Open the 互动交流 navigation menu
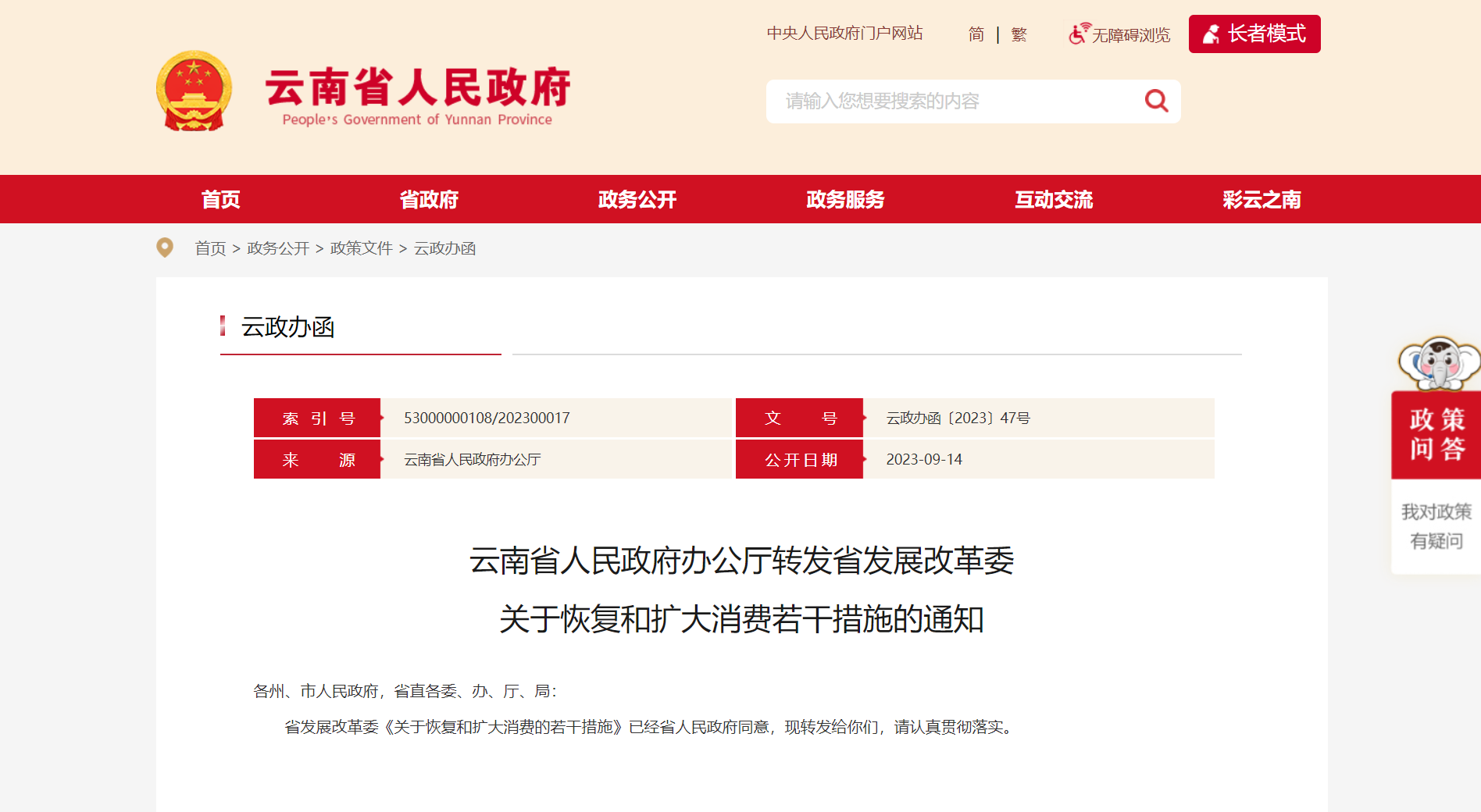The image size is (1481, 812). click(1054, 200)
